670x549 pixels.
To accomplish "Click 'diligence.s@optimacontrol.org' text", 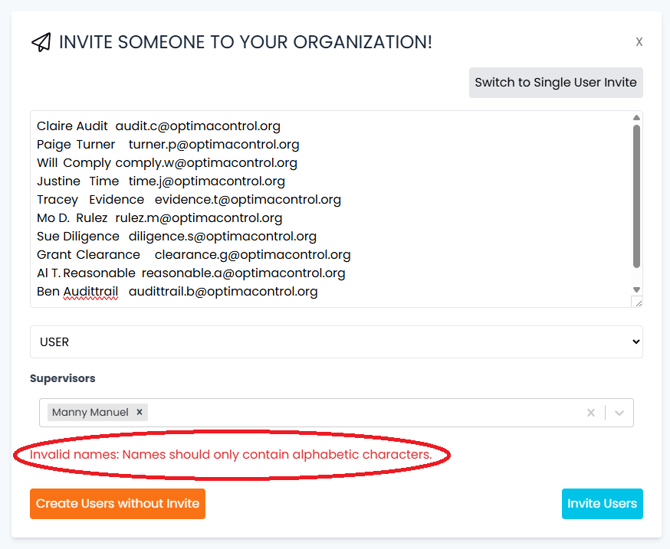I will 223,236.
